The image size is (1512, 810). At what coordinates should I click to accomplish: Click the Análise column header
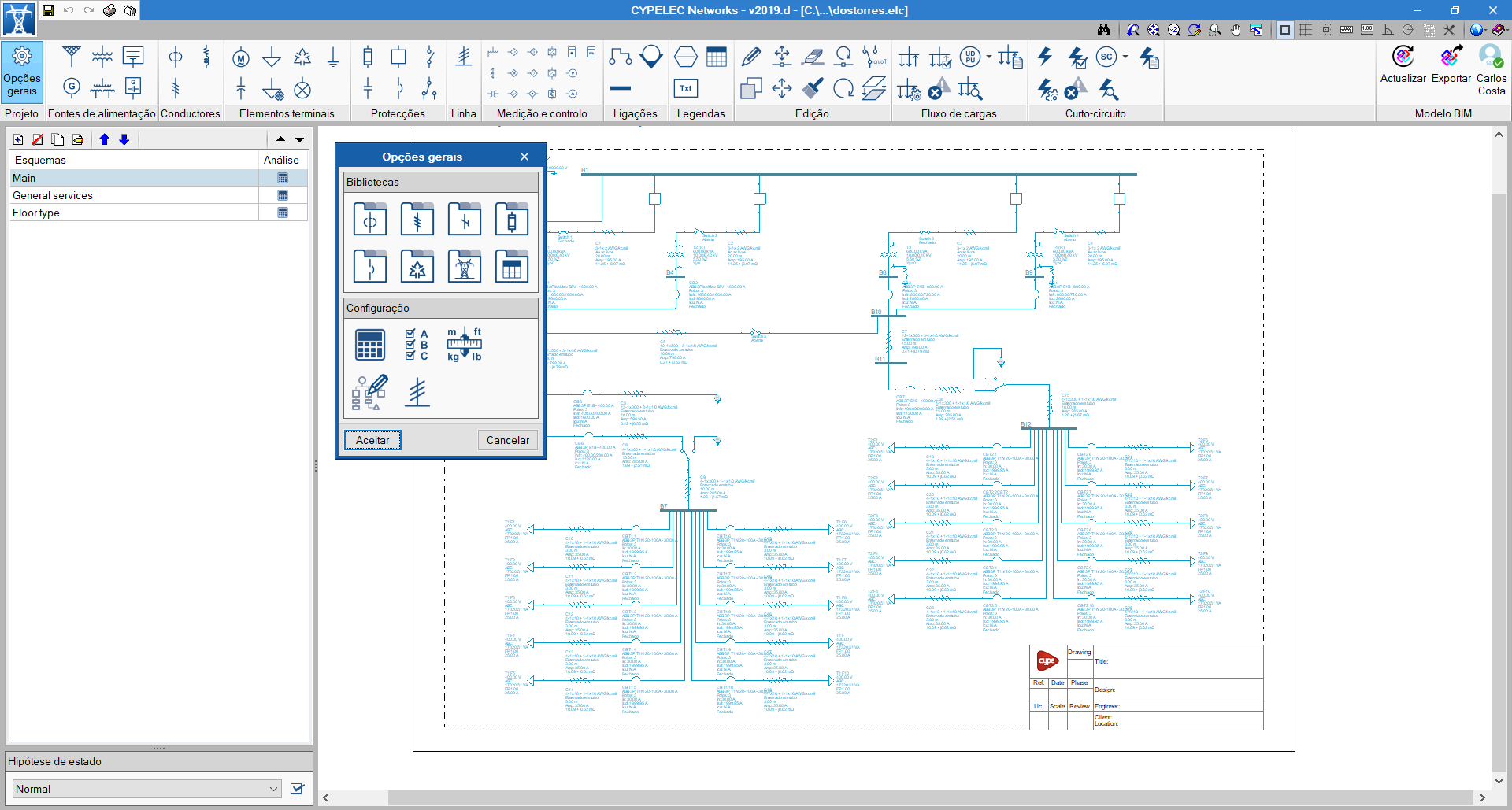pos(281,160)
